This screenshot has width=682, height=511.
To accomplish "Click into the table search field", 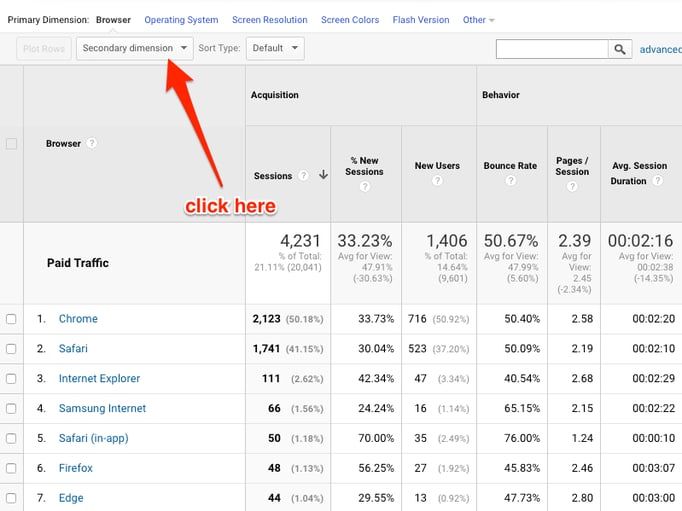I will point(552,49).
